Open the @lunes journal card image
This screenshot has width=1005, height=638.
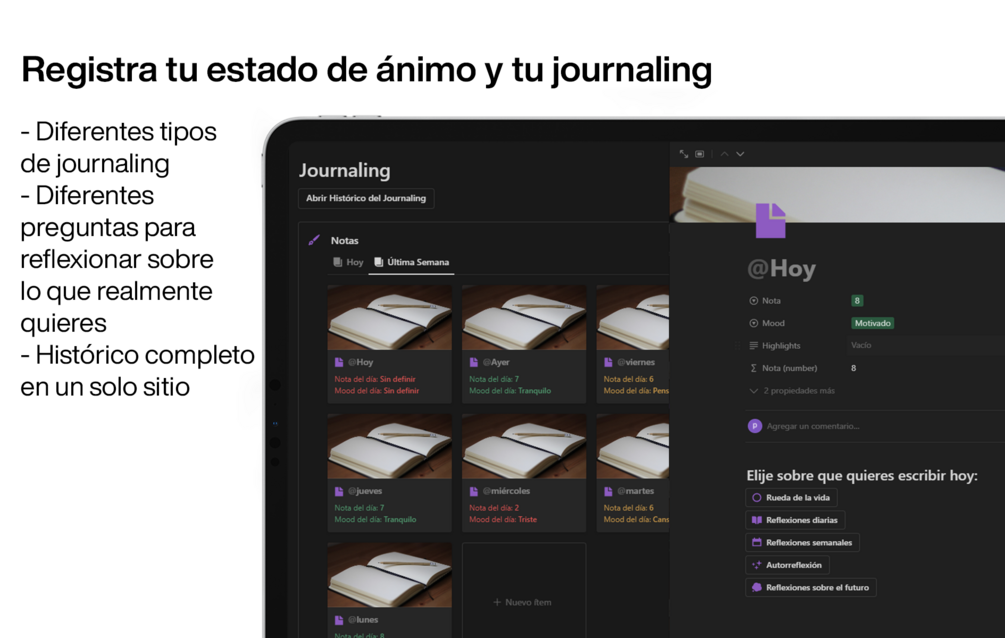pyautogui.click(x=390, y=575)
